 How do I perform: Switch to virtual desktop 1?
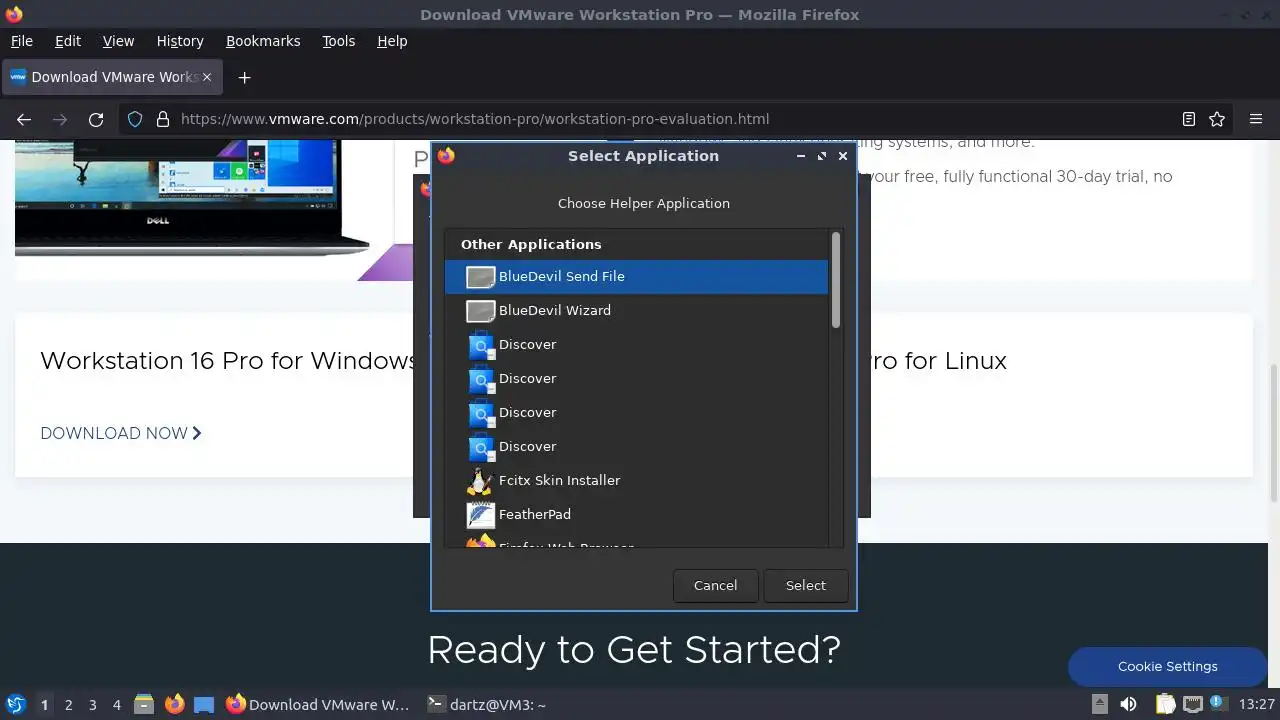click(x=44, y=705)
